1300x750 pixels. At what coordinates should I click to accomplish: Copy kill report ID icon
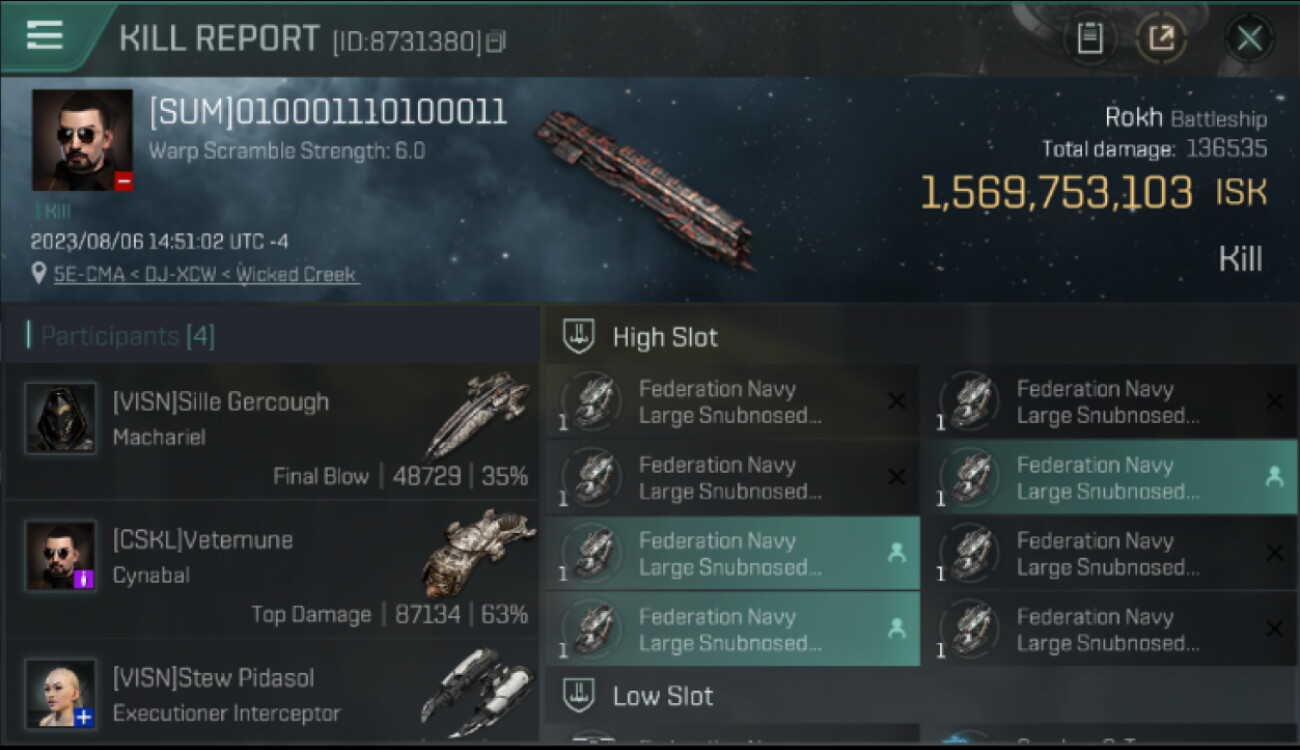[x=497, y=41]
